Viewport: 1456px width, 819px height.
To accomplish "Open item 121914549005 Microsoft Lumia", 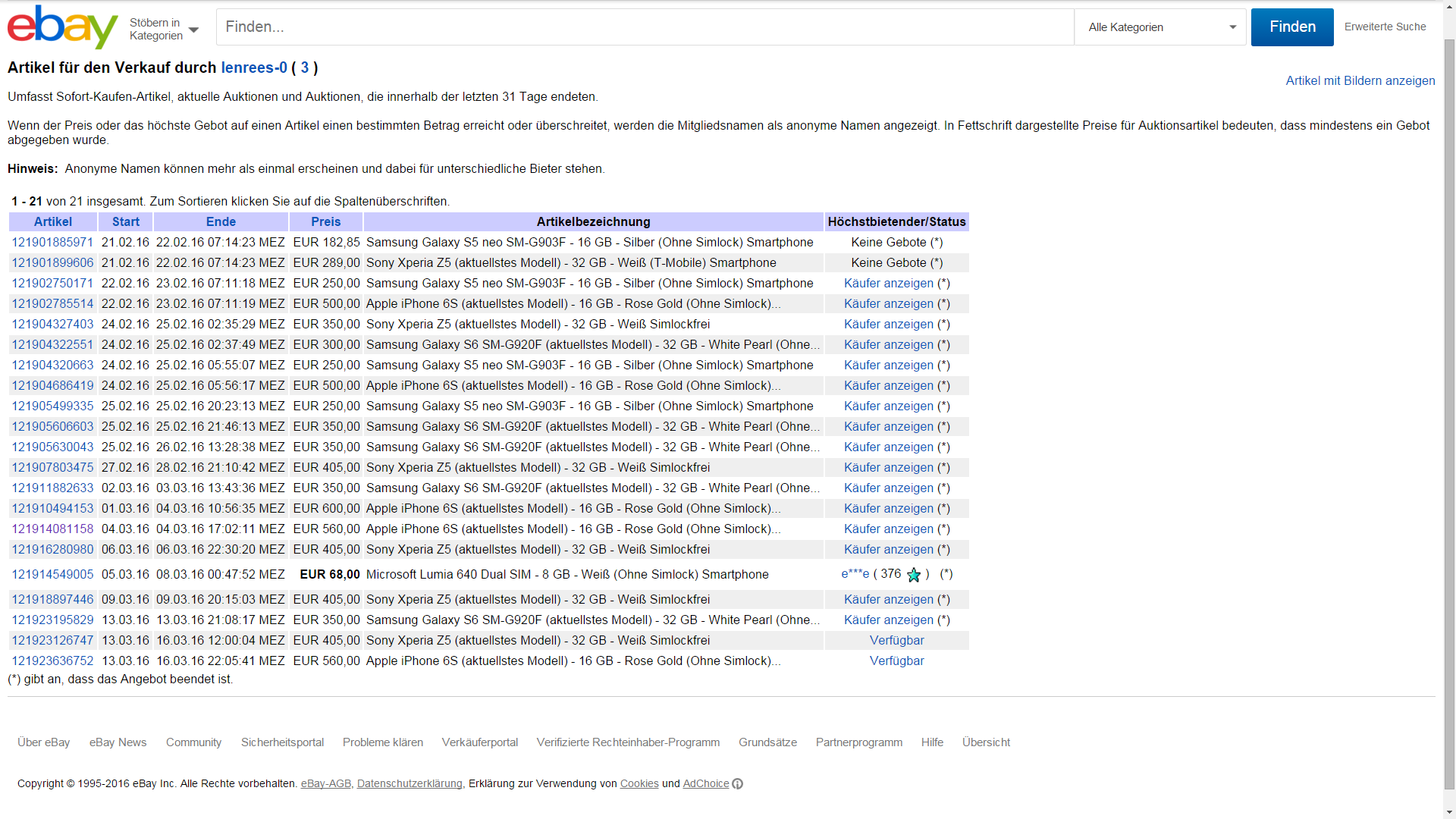I will click(52, 574).
